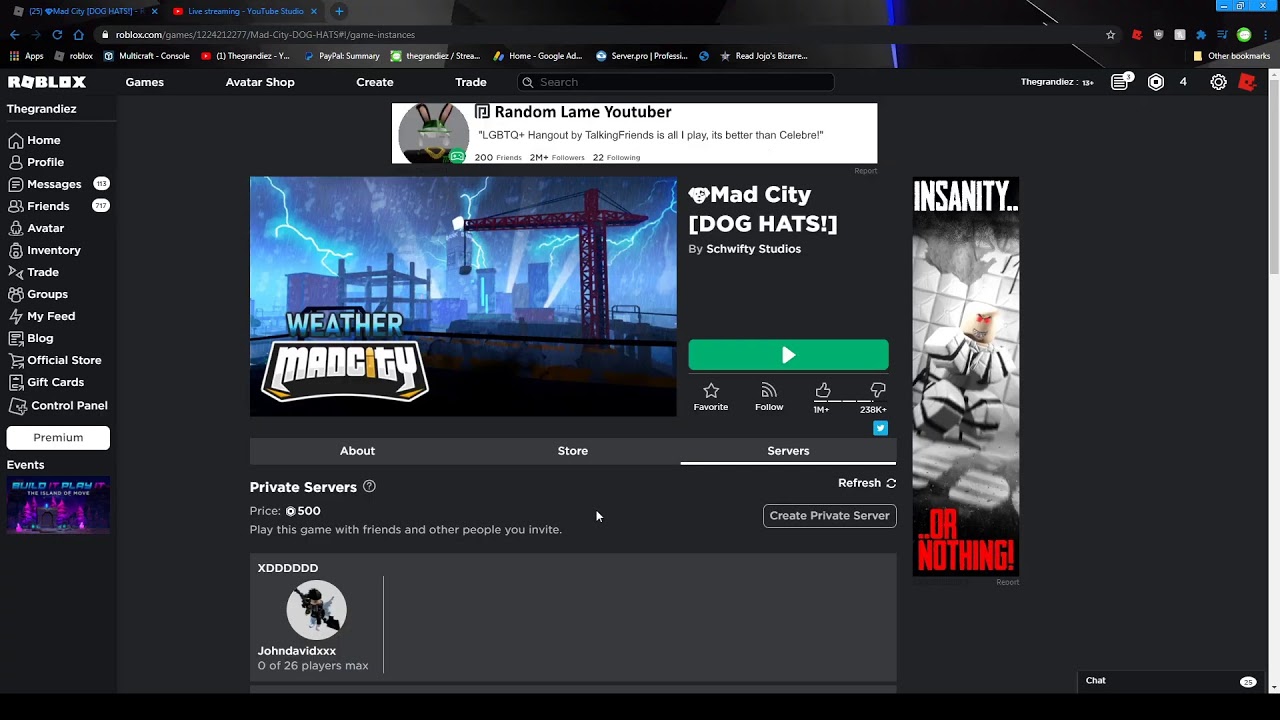The image size is (1280, 720).
Task: Open the Server.pro bookmark
Action: tap(642, 56)
